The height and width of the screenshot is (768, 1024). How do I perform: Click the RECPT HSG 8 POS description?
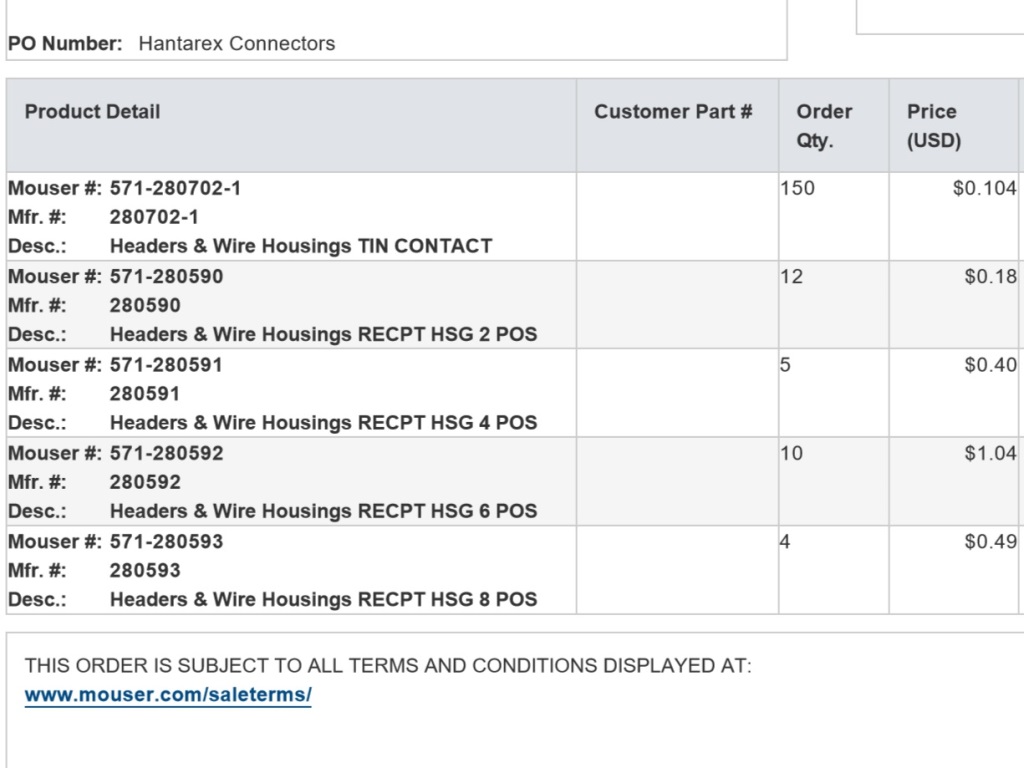(323, 599)
